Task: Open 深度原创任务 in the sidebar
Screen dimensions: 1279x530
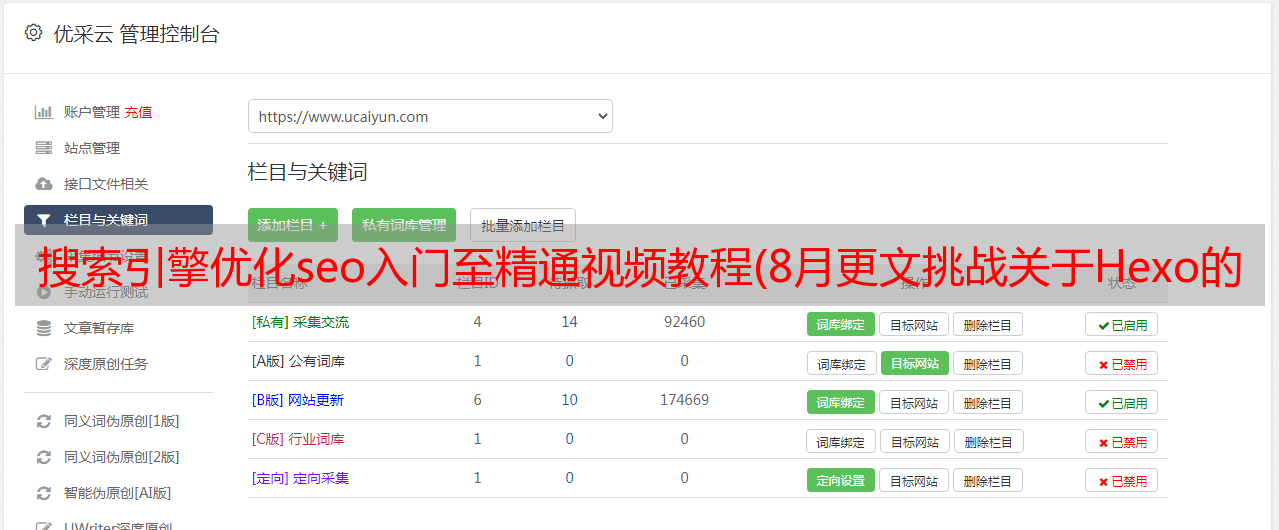Action: pyautogui.click(x=106, y=364)
